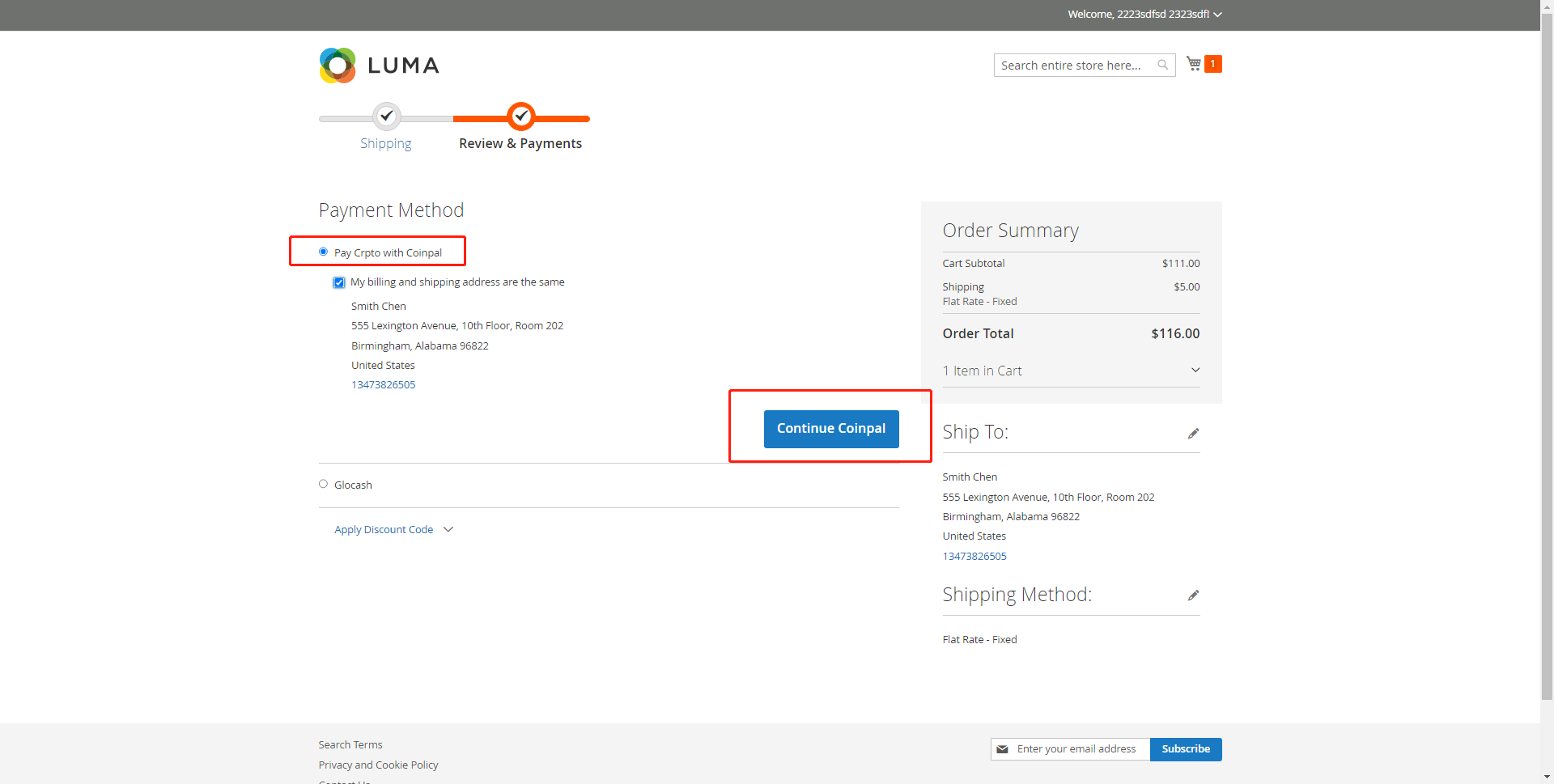Click the Order Summary heading
The width and height of the screenshot is (1554, 784).
tap(1010, 231)
